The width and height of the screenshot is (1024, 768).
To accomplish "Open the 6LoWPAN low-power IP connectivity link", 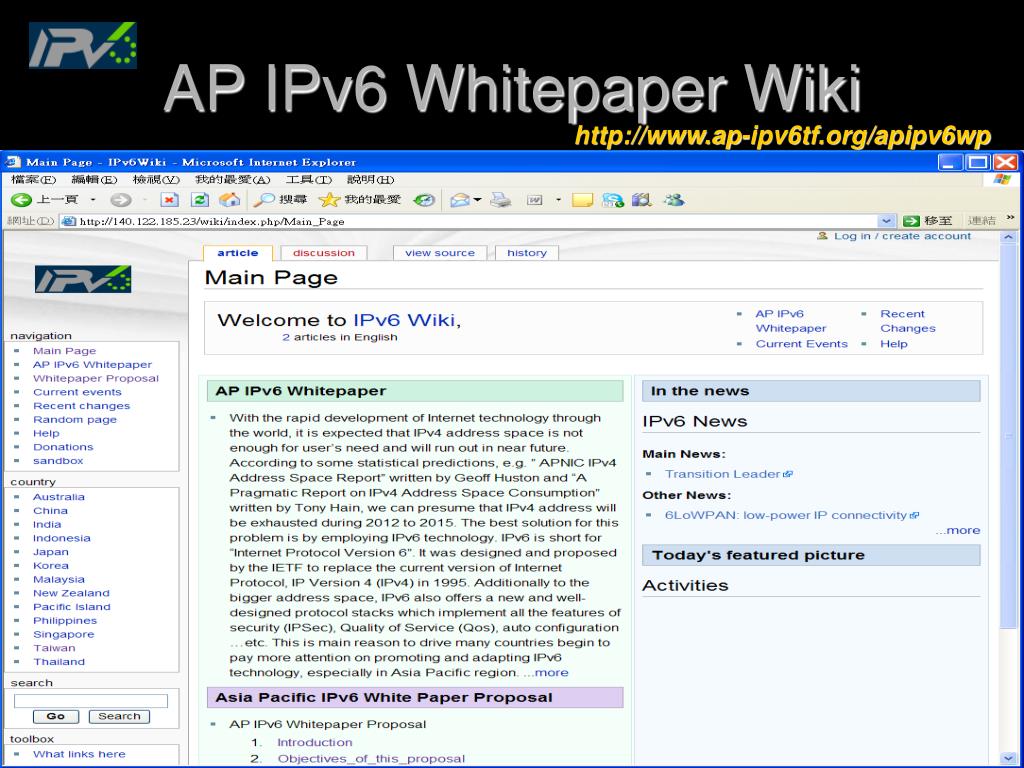I will 786,515.
